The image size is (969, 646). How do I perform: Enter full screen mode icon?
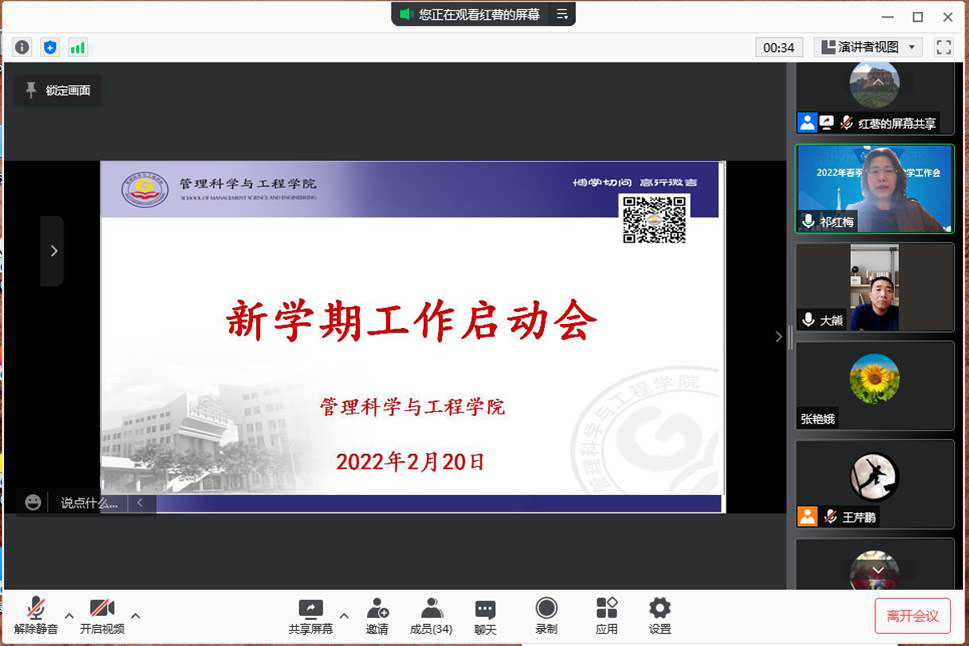point(943,47)
